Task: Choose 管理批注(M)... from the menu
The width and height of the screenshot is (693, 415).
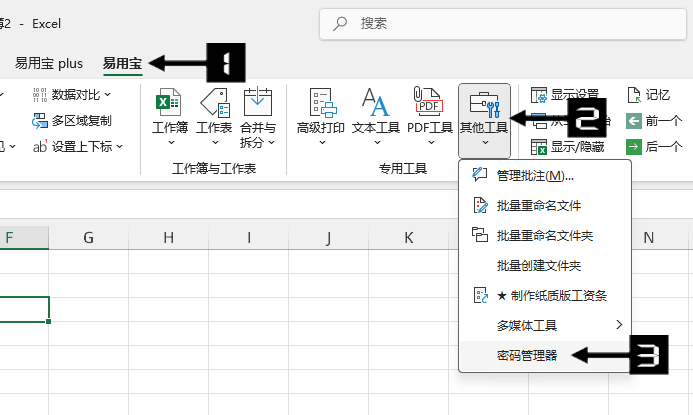Action: pyautogui.click(x=545, y=175)
